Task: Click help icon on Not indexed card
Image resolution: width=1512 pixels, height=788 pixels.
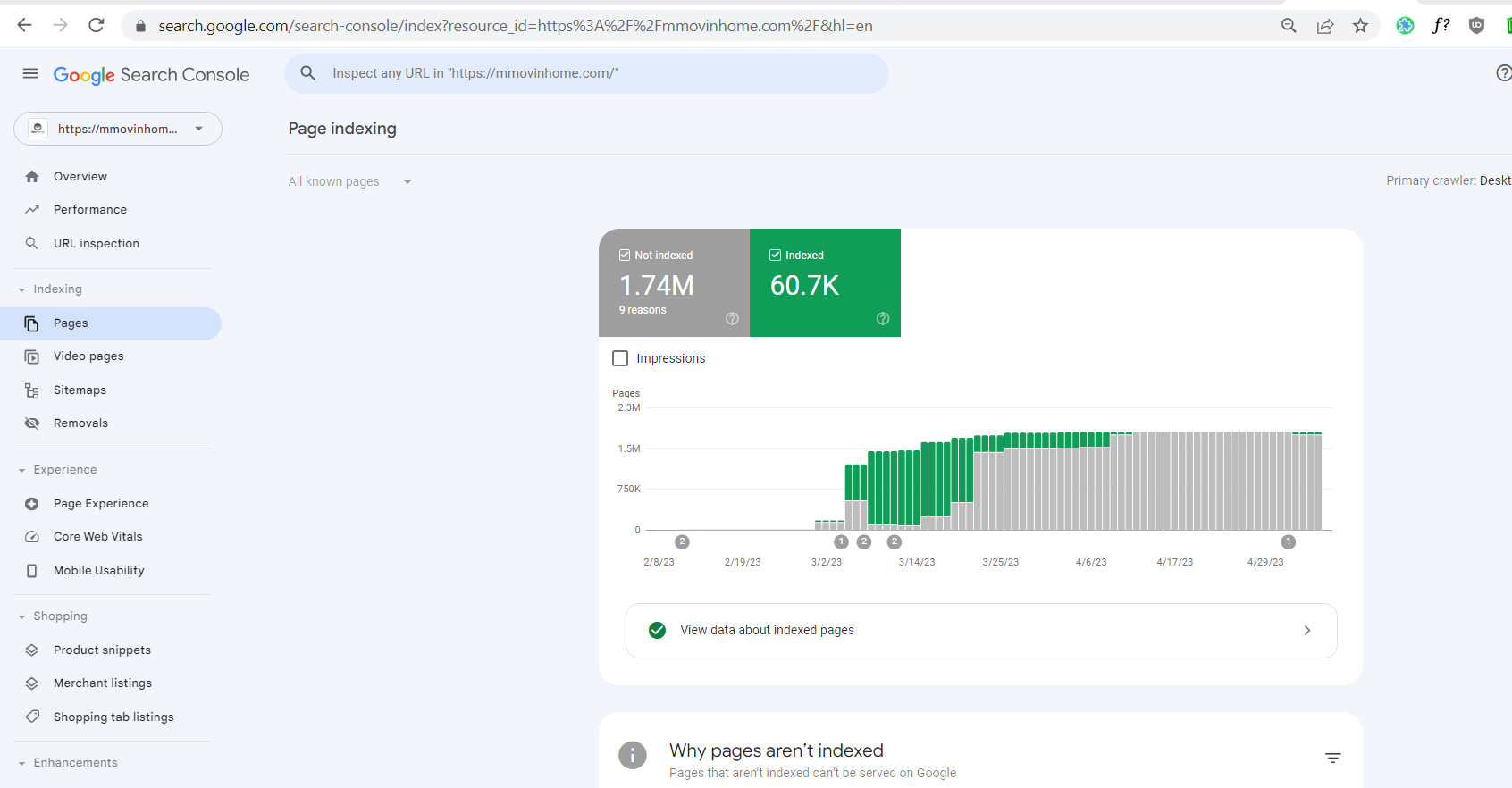Action: coord(732,319)
